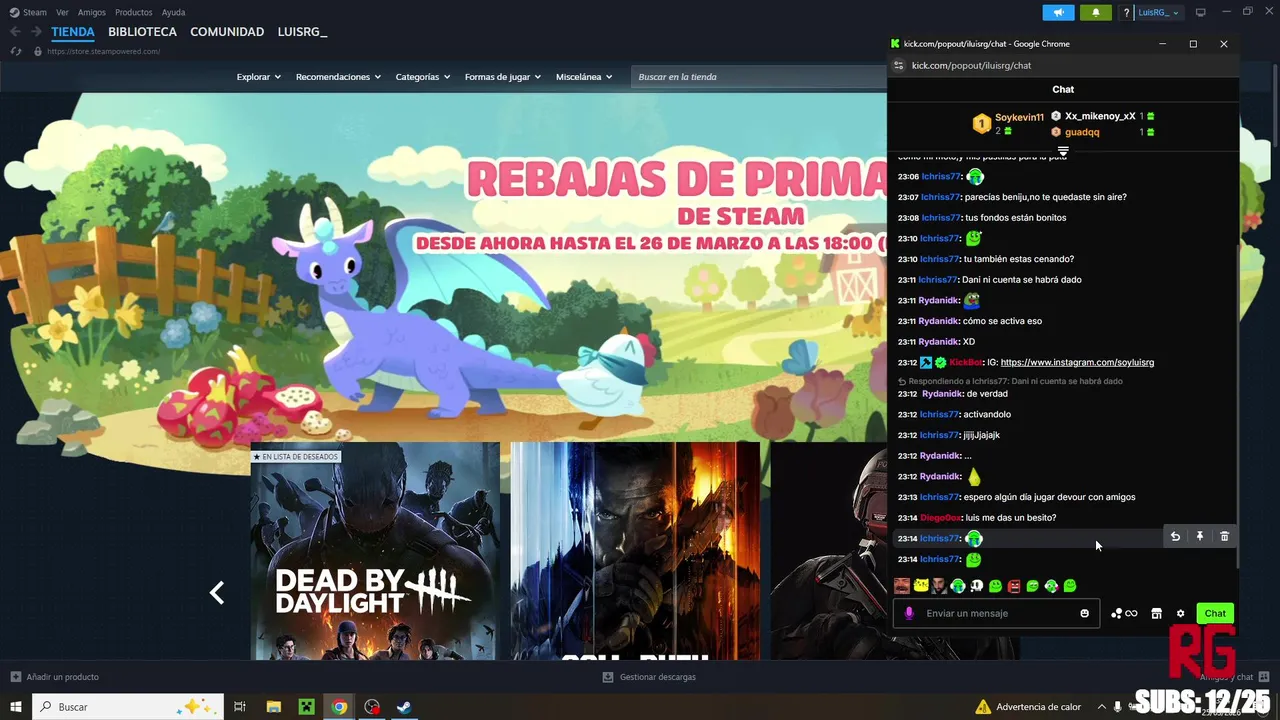Open the Dead by Daylight game card

pyautogui.click(x=375, y=551)
